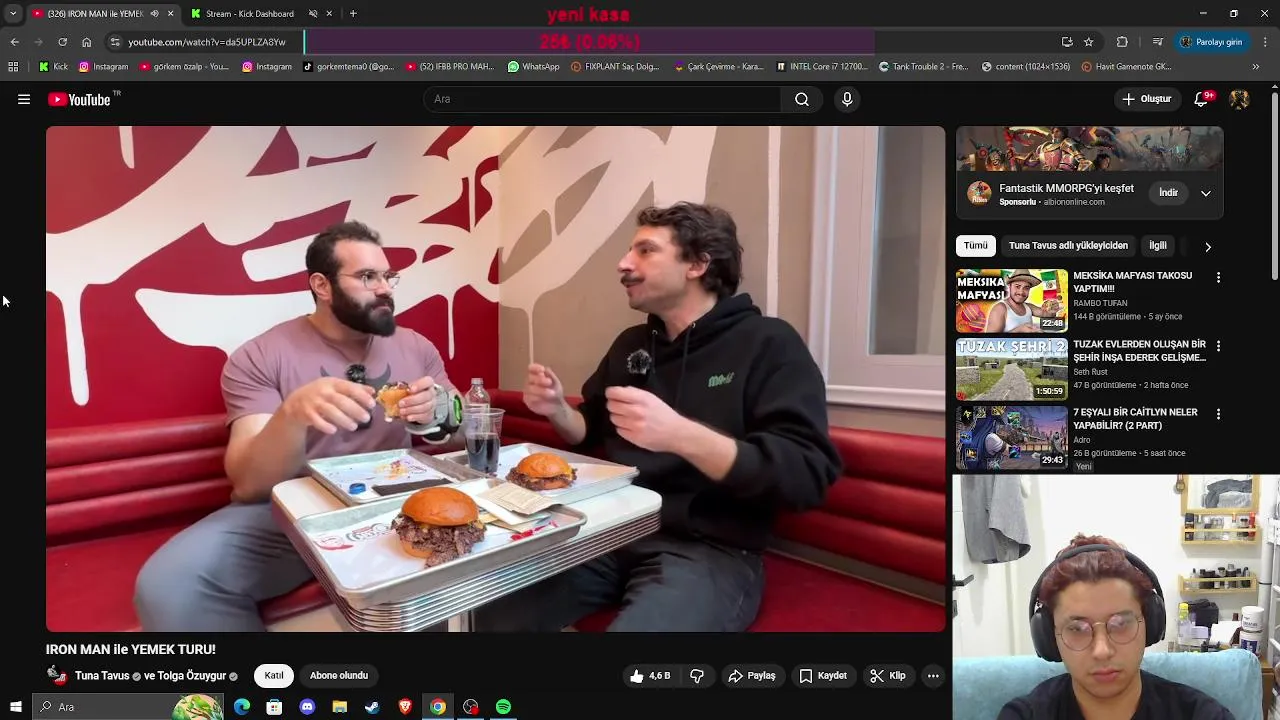
Task: Start voice search with microphone icon
Action: coord(847,99)
